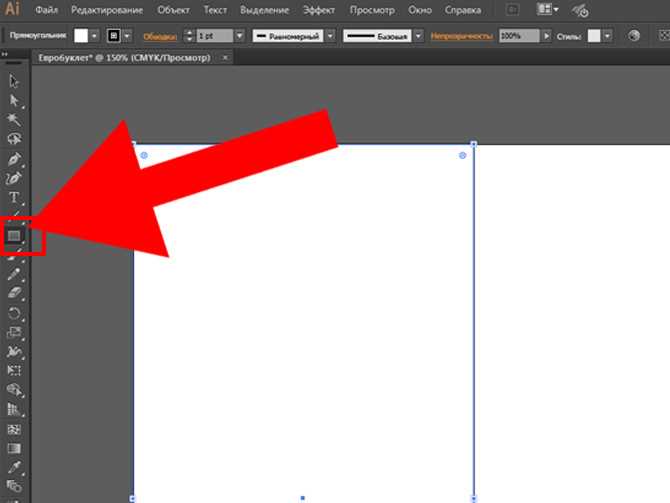Select the Magic Wand tool

[x=14, y=120]
